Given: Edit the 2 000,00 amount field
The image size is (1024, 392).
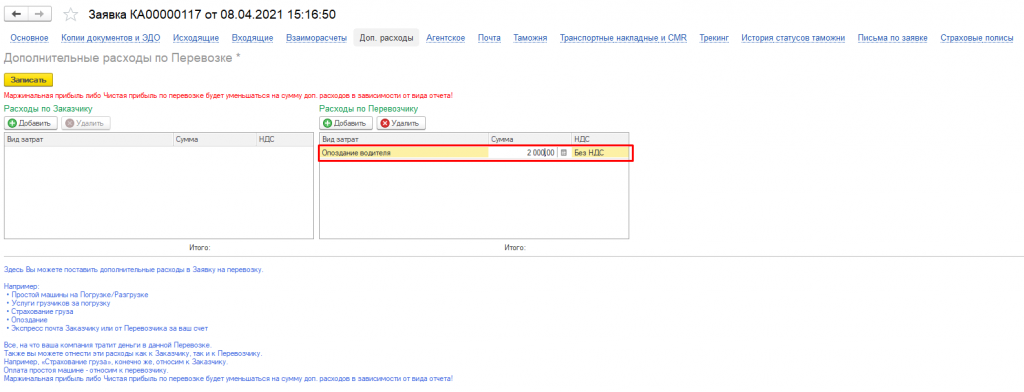Looking at the screenshot, I should coord(522,153).
